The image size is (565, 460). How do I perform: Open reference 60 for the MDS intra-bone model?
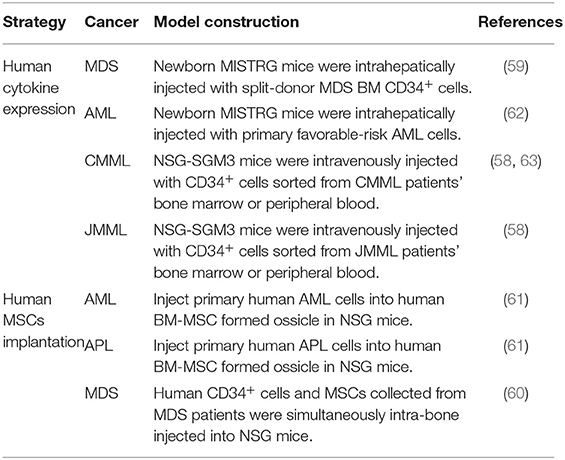(516, 393)
